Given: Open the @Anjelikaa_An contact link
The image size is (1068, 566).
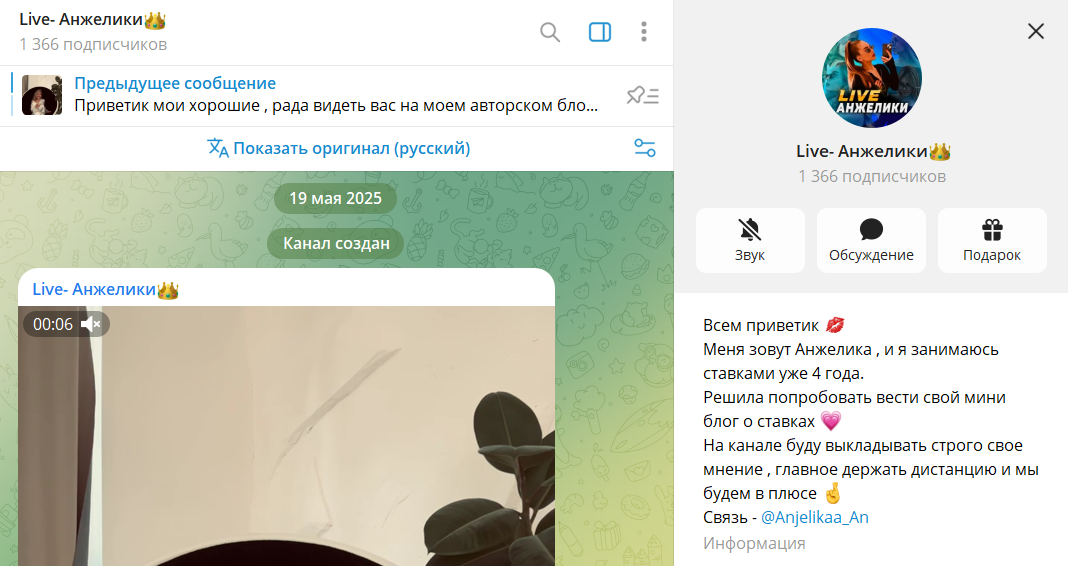Looking at the screenshot, I should coord(815,517).
